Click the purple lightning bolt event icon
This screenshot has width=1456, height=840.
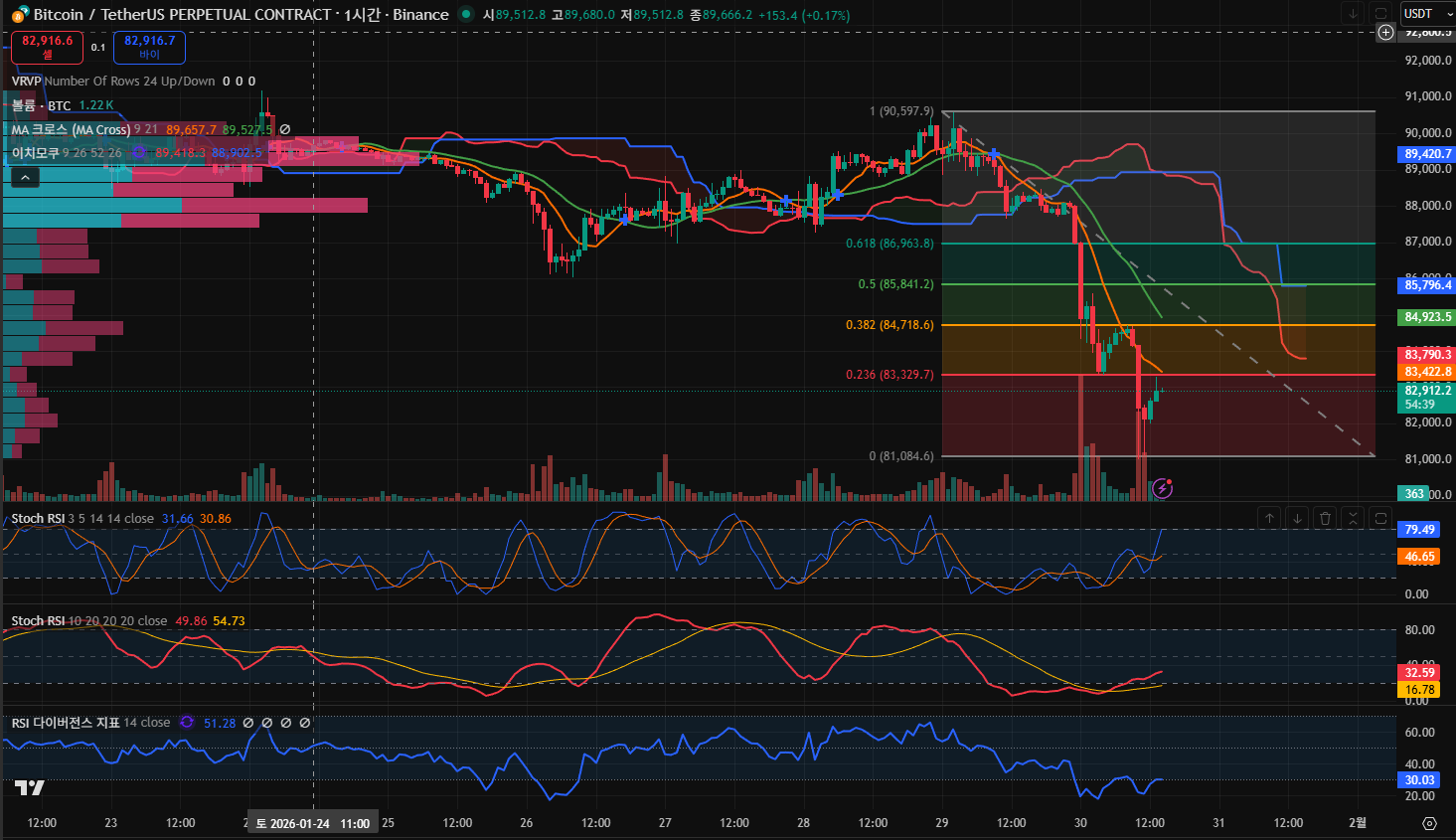[1162, 488]
